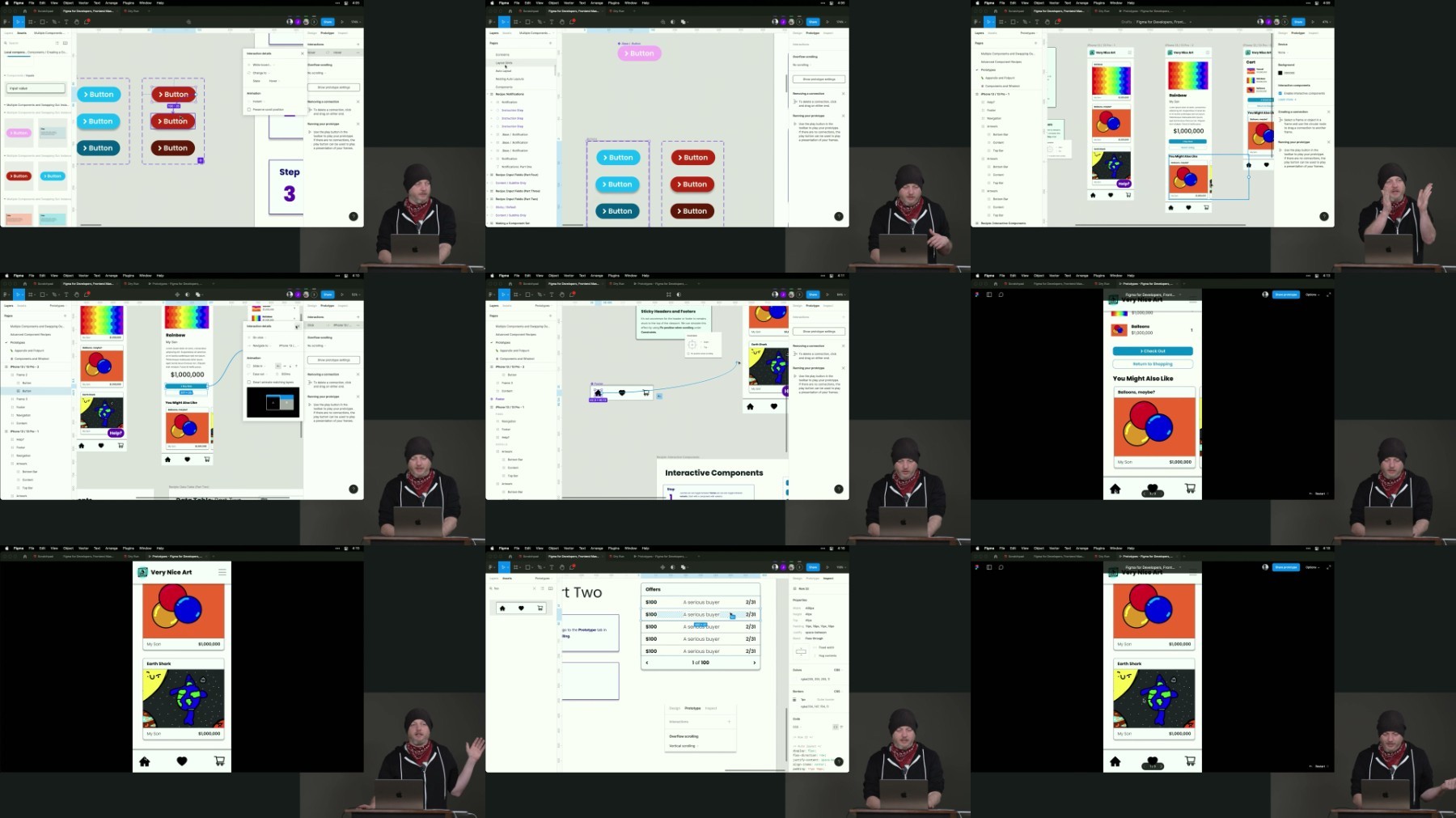Click fullscreen icon in Check Out prototype toolbar

[1328, 295]
